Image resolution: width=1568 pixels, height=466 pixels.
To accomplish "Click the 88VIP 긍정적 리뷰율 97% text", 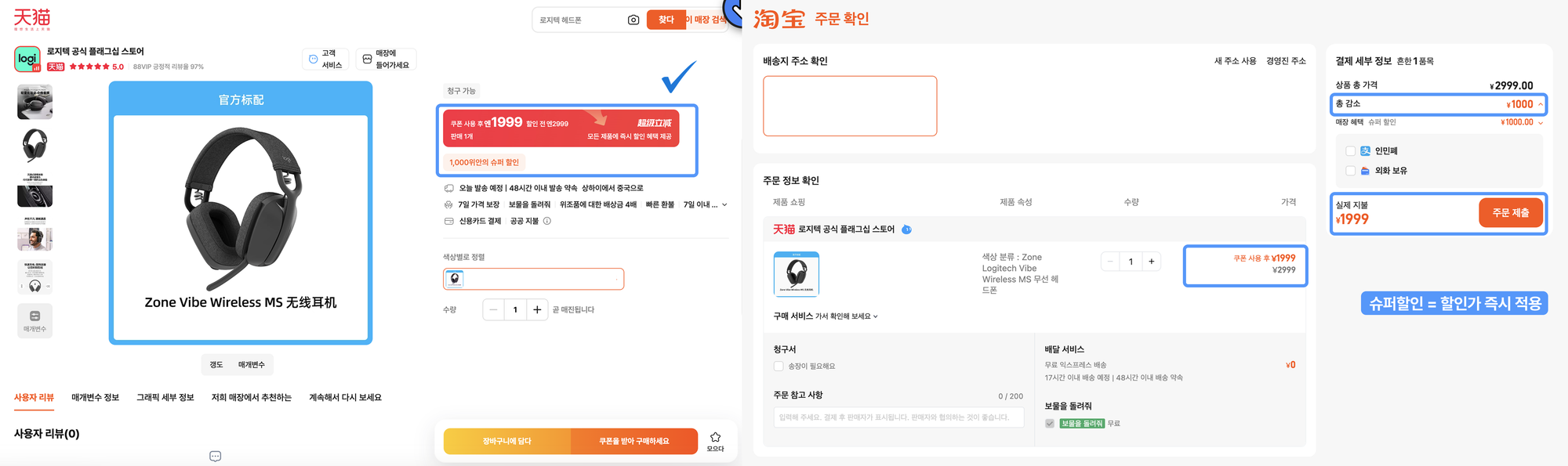I will click(x=168, y=67).
